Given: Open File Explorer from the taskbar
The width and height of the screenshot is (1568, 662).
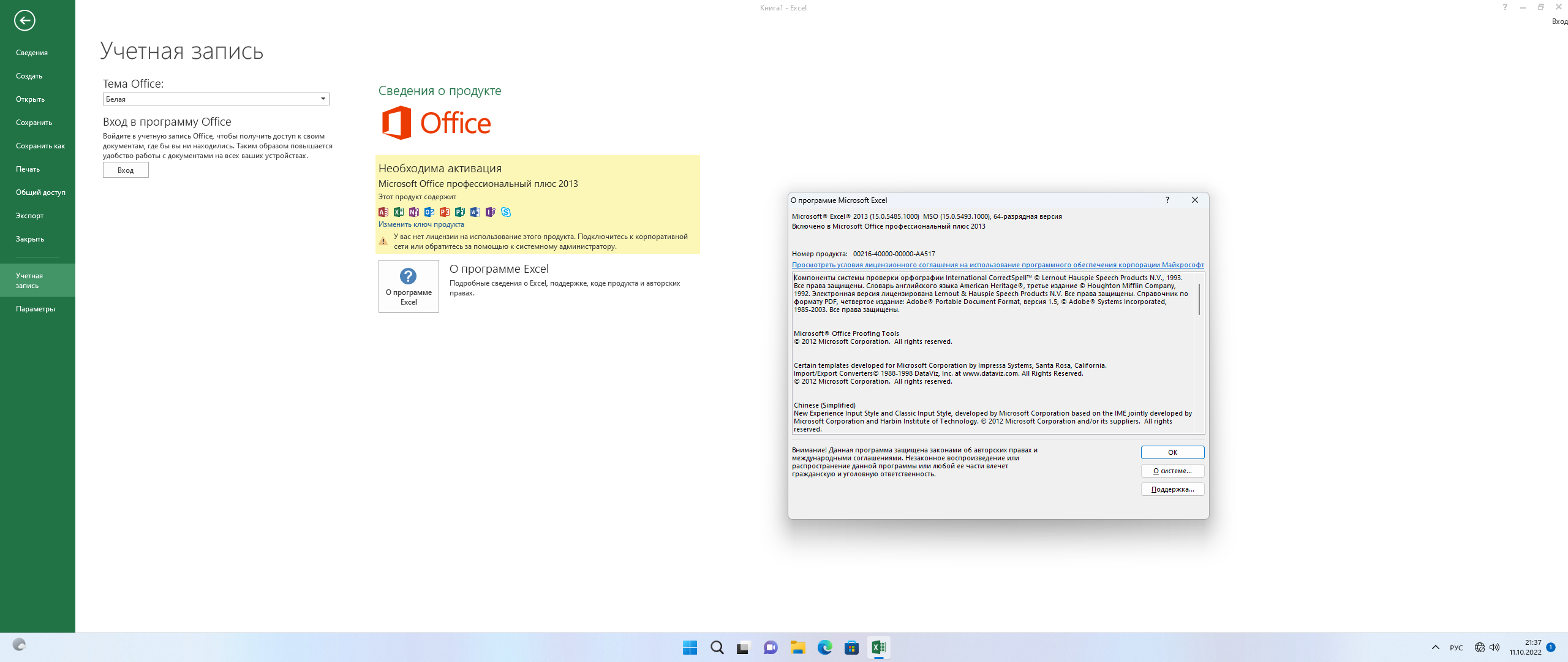Looking at the screenshot, I should click(797, 647).
